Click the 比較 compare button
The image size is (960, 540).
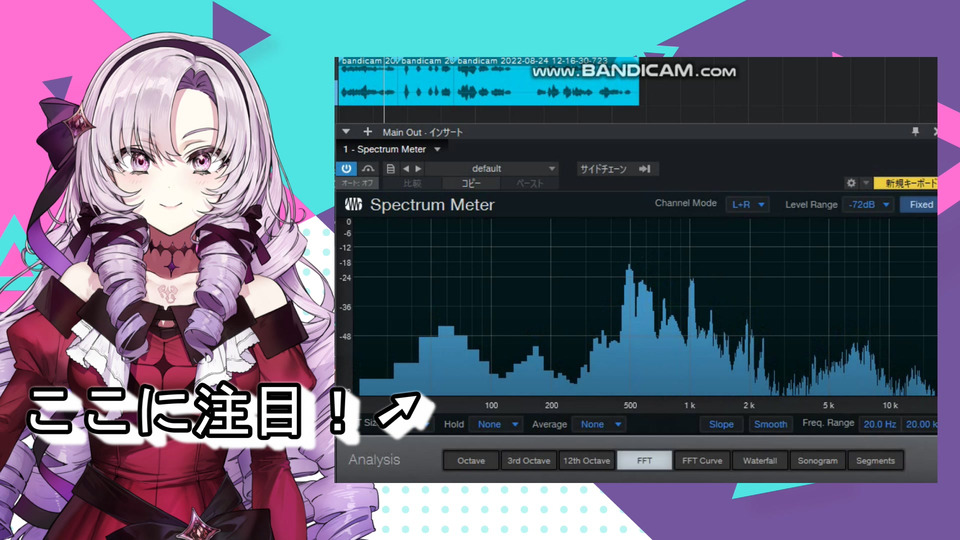coord(412,183)
